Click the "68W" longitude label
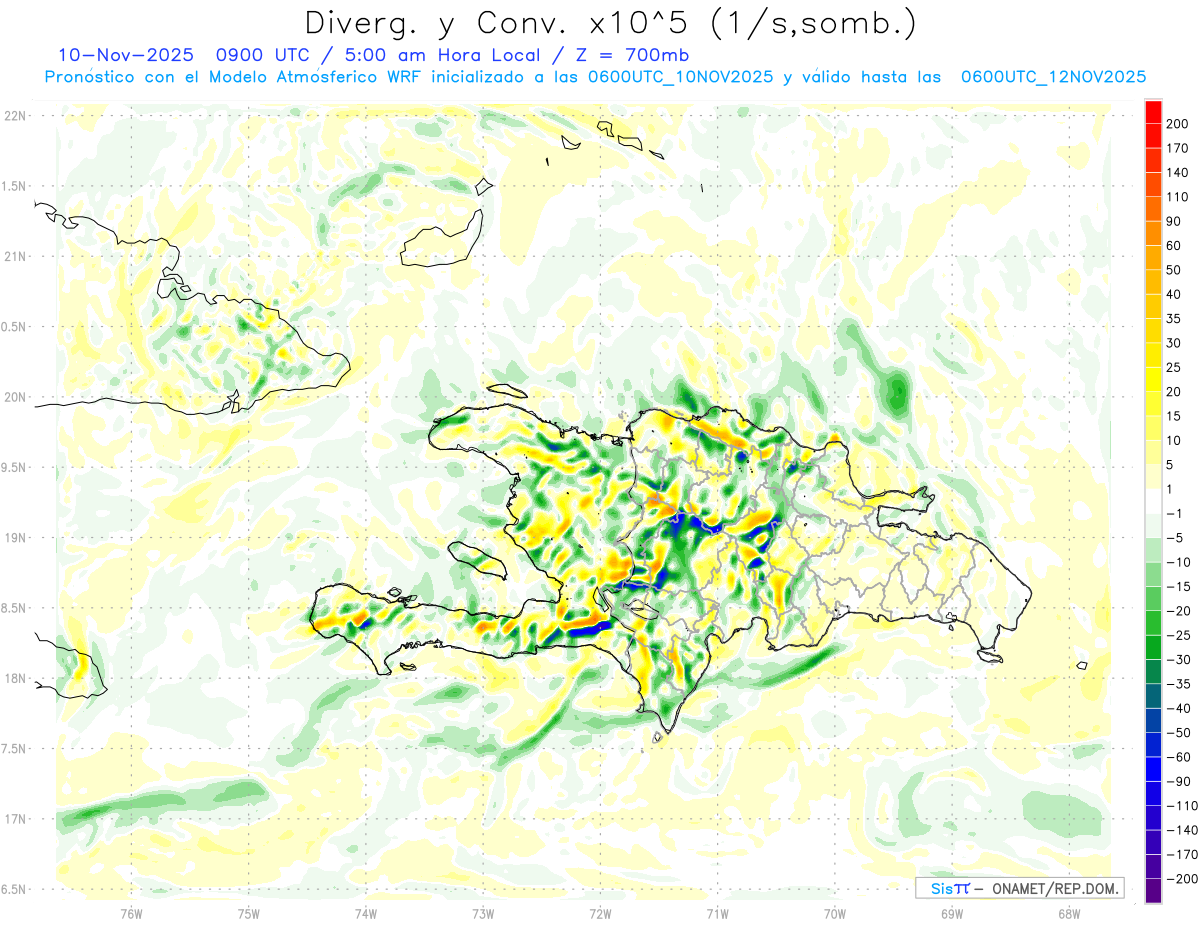Viewport: 1200px width, 927px height. coord(1069,913)
